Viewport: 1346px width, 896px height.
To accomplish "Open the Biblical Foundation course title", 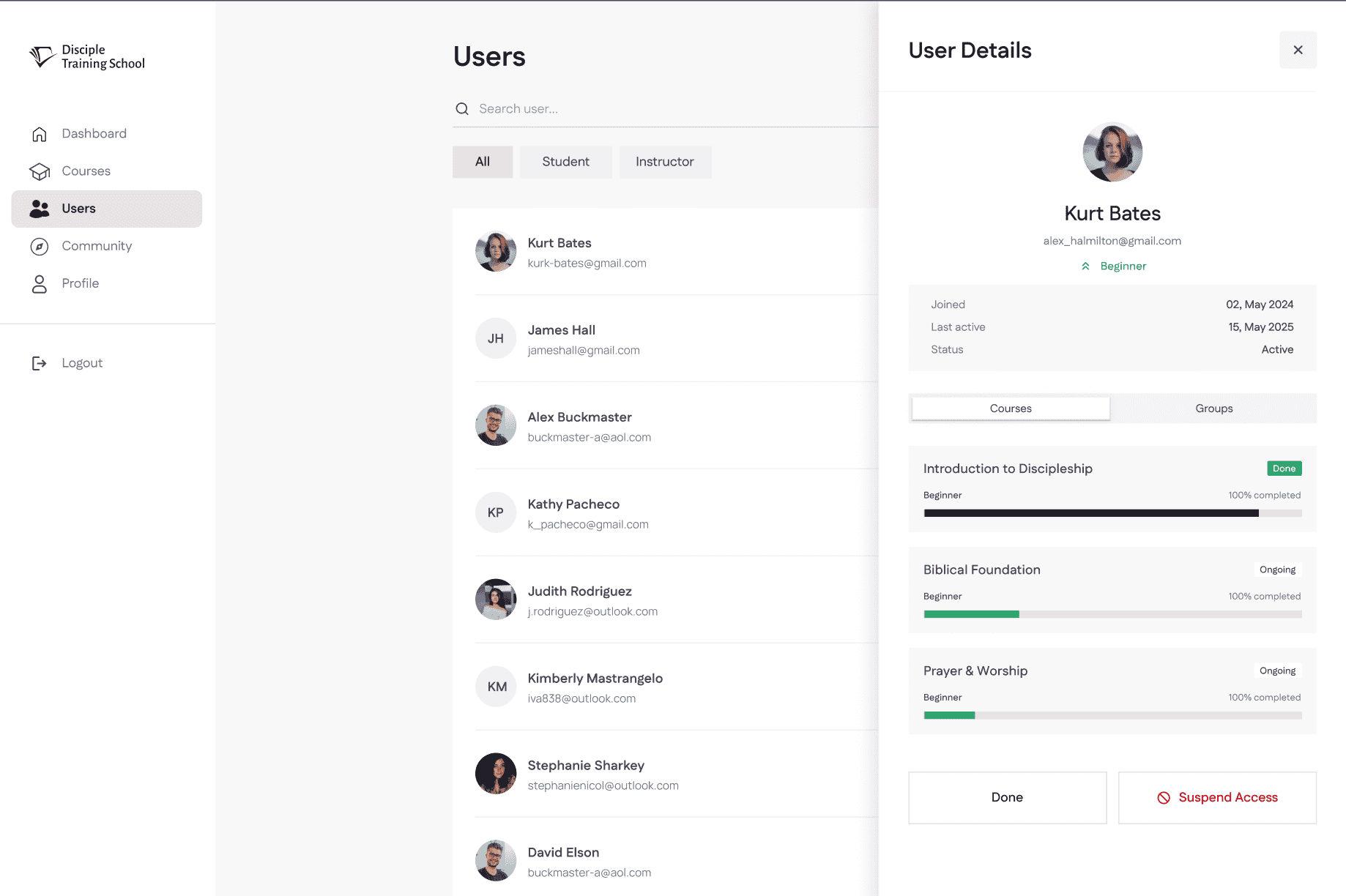I will click(x=981, y=570).
